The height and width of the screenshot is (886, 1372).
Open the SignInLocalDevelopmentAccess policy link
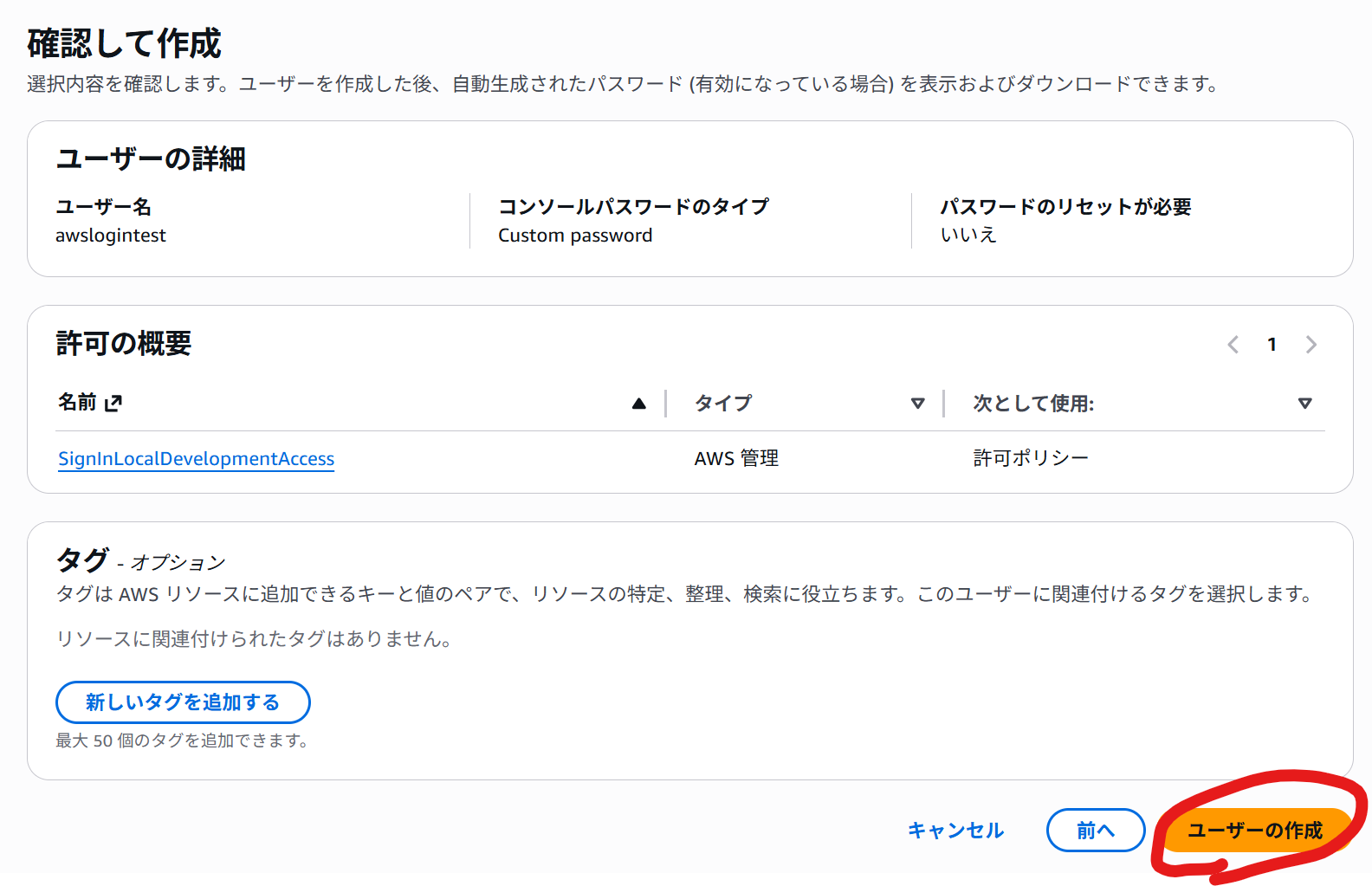(x=196, y=458)
